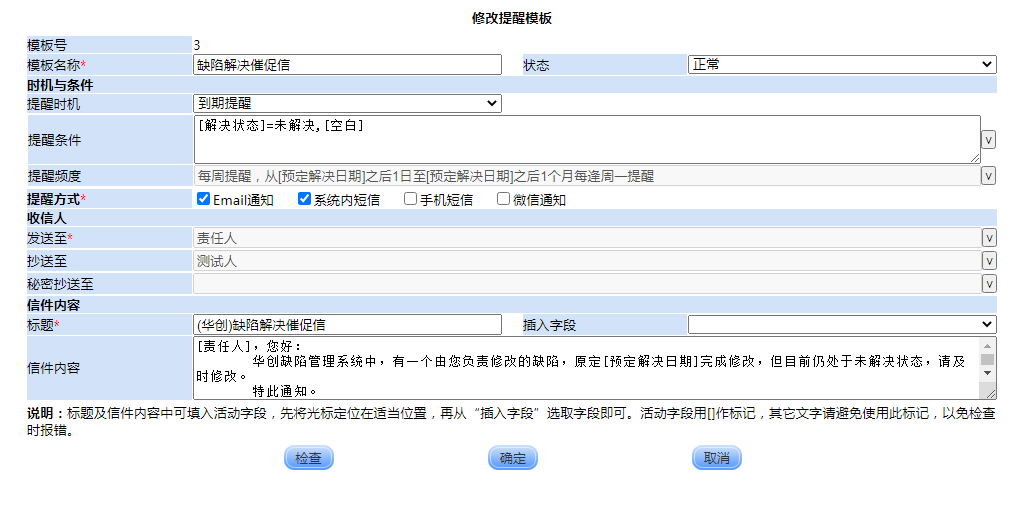Click the 取消 button
The image size is (1024, 515).
pos(716,458)
